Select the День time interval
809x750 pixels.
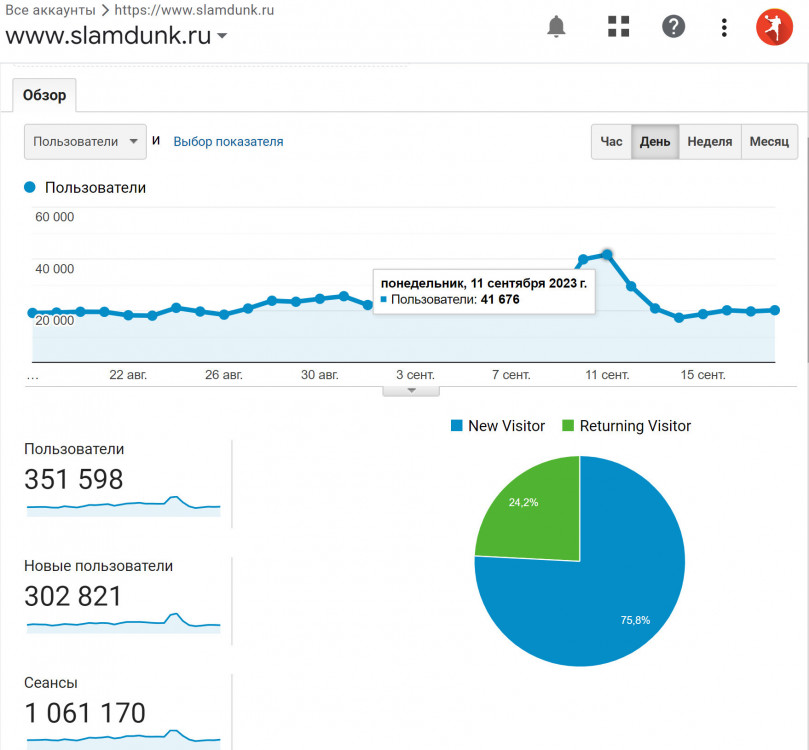[x=655, y=142]
